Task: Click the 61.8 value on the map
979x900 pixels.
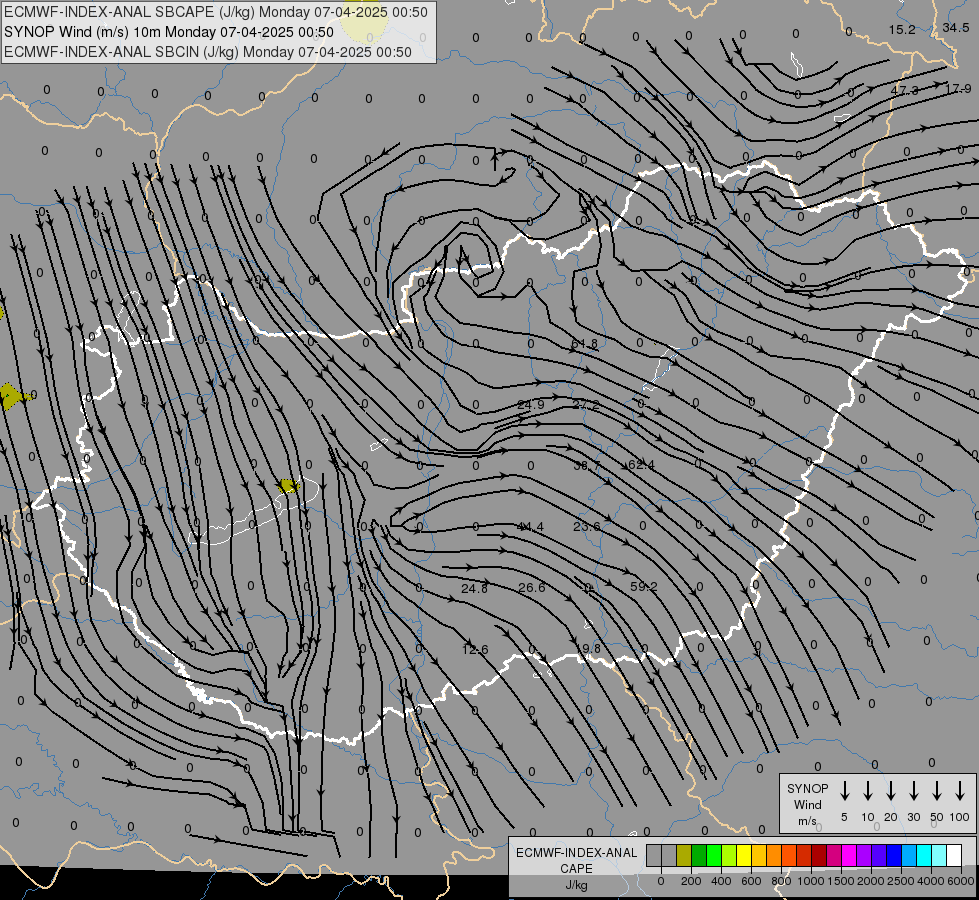Action: pos(584,344)
